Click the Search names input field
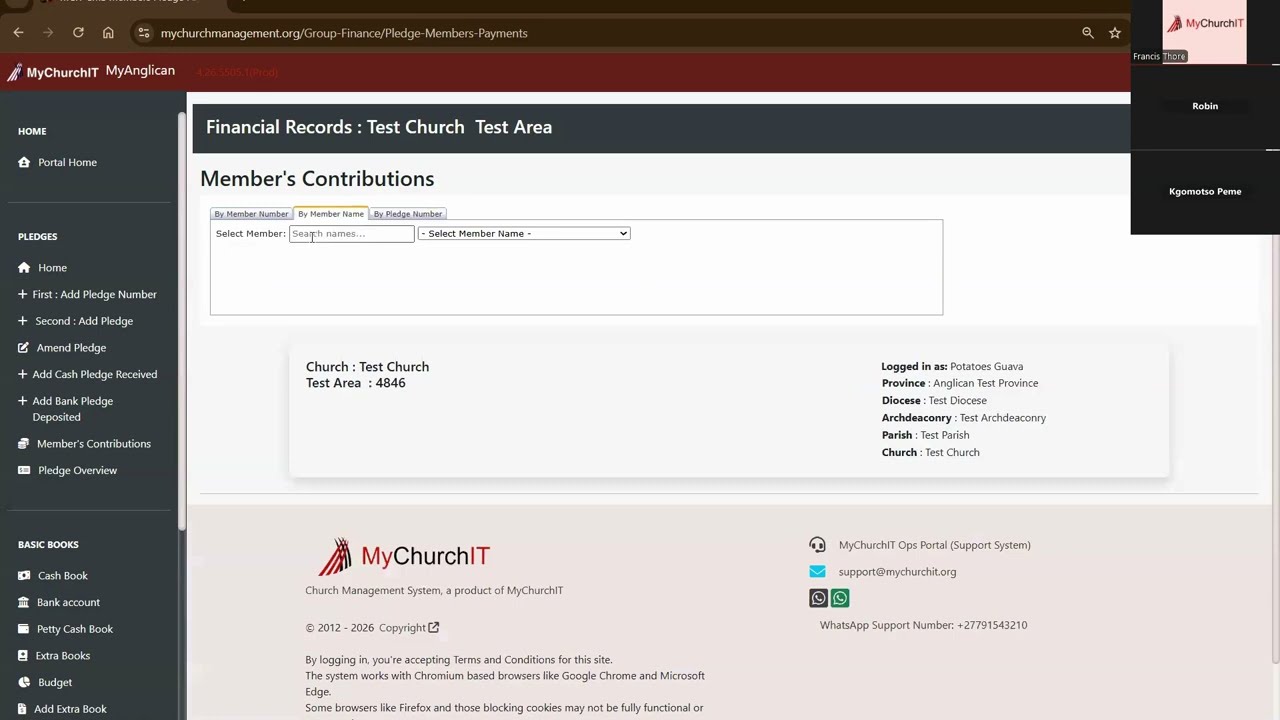 tap(351, 233)
